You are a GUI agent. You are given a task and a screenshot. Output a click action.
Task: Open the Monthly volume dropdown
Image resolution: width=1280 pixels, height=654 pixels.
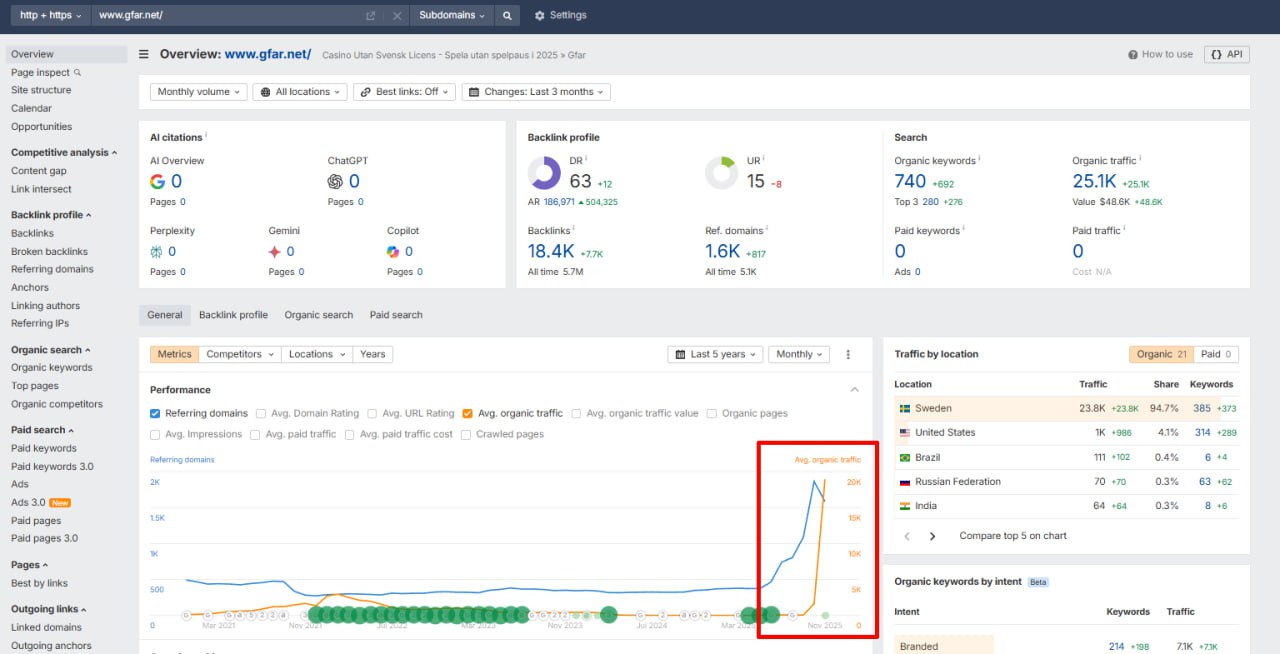(x=198, y=92)
